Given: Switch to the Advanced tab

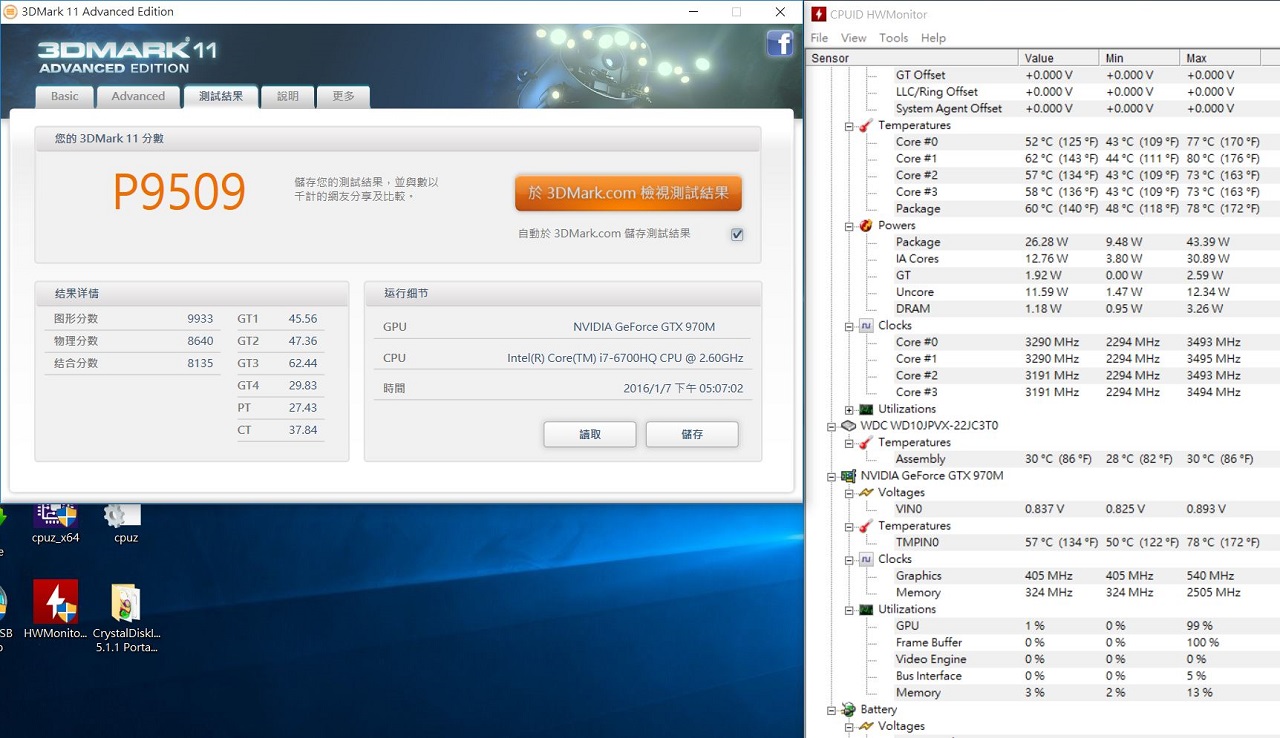Looking at the screenshot, I should 138,97.
